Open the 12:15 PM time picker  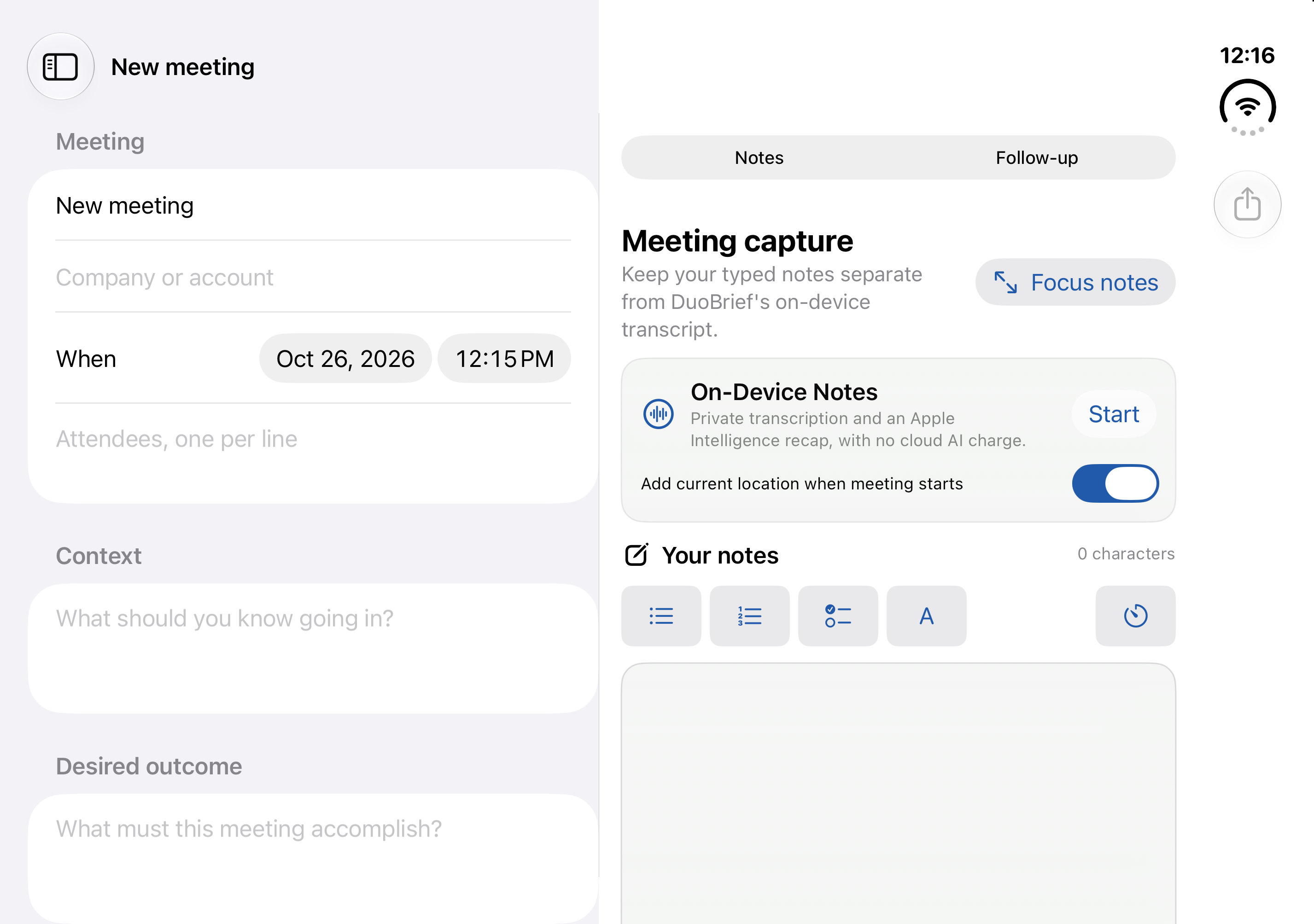[x=504, y=359]
